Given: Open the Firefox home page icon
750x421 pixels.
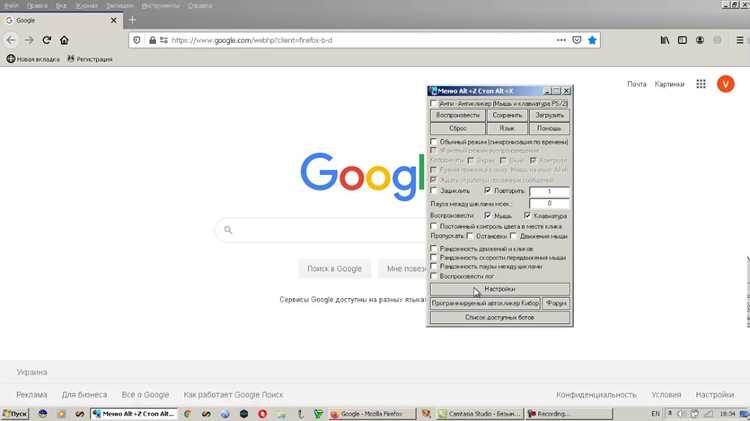Looking at the screenshot, I should click(x=64, y=40).
